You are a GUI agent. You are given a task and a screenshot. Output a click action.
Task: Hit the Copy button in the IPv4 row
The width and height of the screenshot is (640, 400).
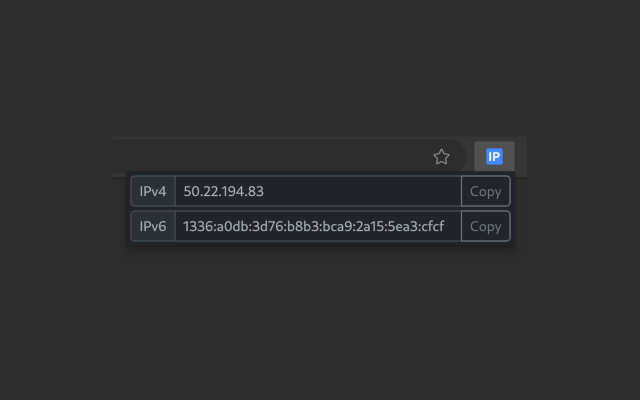click(485, 191)
